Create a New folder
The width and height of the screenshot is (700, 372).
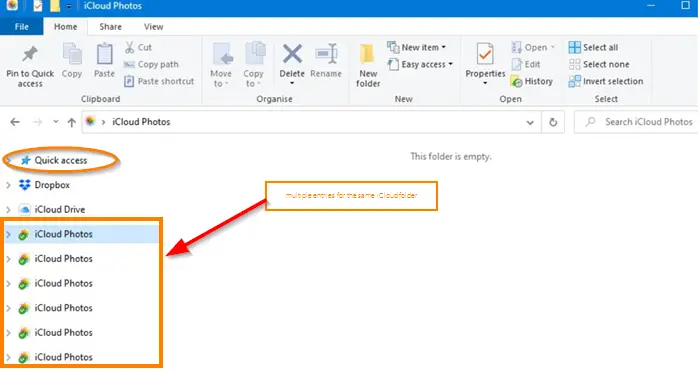pos(368,65)
